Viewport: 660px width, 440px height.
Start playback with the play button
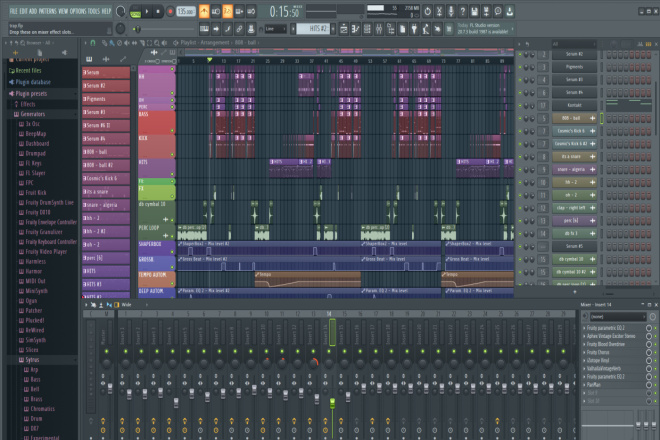click(x=147, y=12)
